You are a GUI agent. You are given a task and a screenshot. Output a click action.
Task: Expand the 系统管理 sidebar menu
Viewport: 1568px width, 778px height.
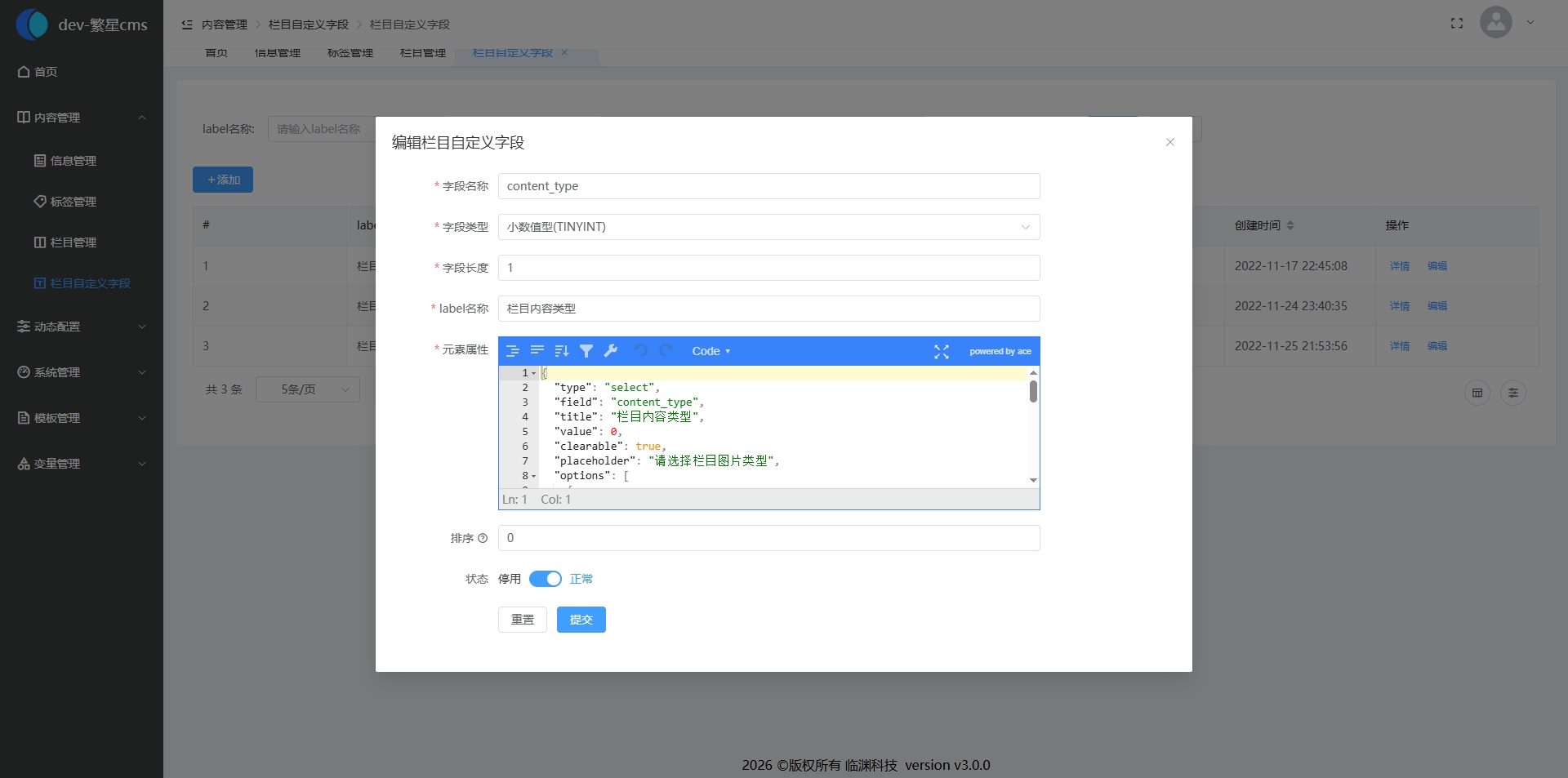[82, 372]
